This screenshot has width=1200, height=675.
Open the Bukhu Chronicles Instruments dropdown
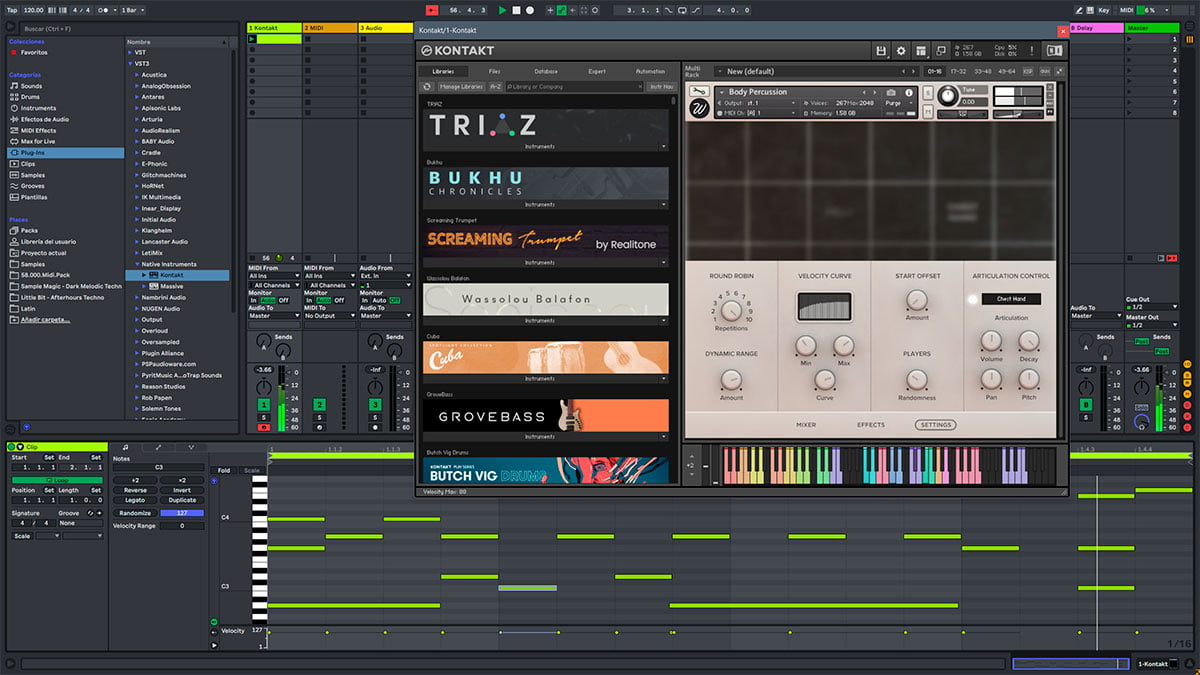[664, 204]
